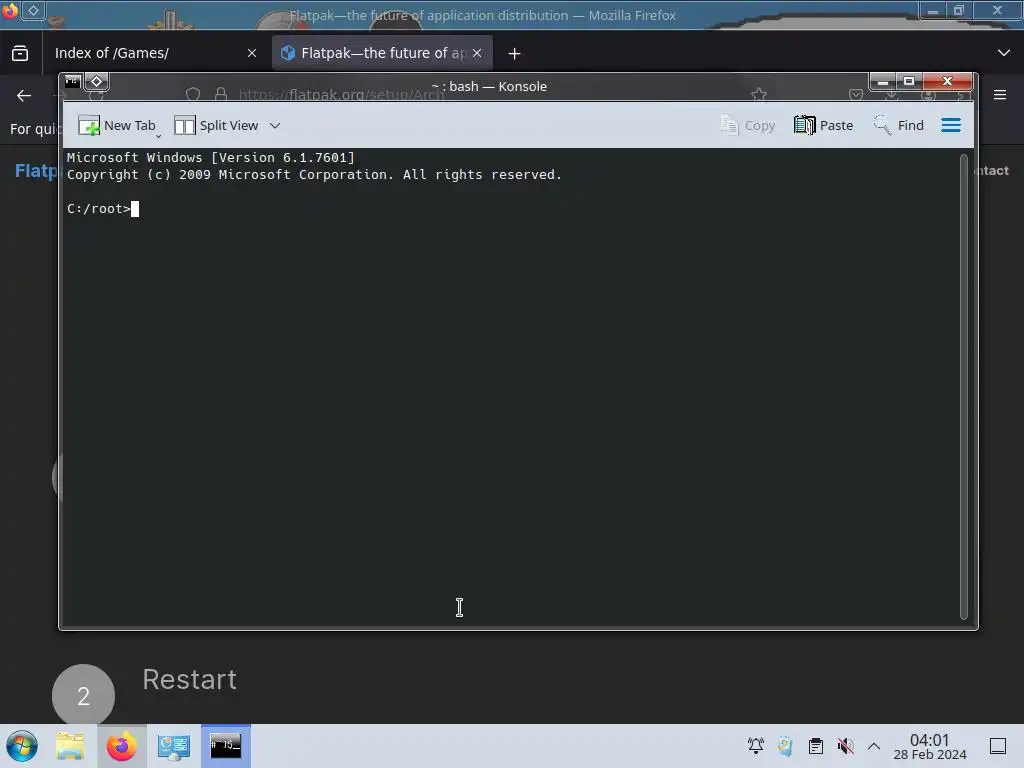Open the Konsole hamburger menu
The height and width of the screenshot is (768, 1024).
(951, 125)
